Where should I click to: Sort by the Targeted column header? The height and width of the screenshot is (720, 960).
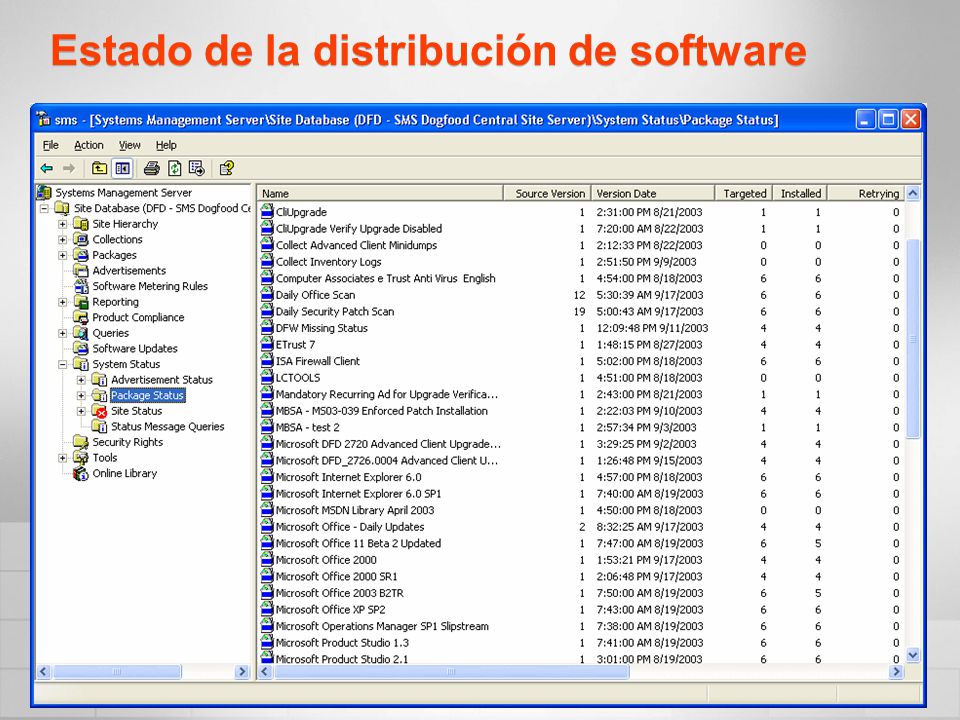coord(743,193)
